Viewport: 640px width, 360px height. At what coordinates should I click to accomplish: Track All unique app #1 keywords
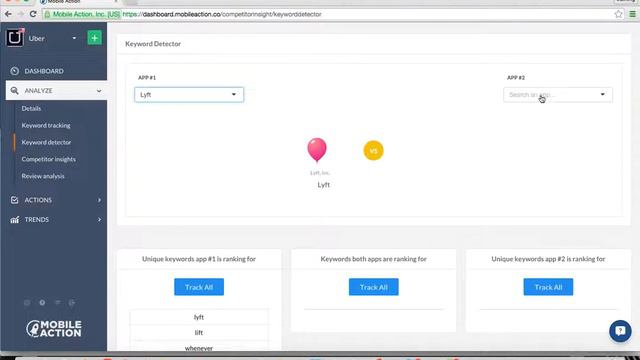point(199,287)
